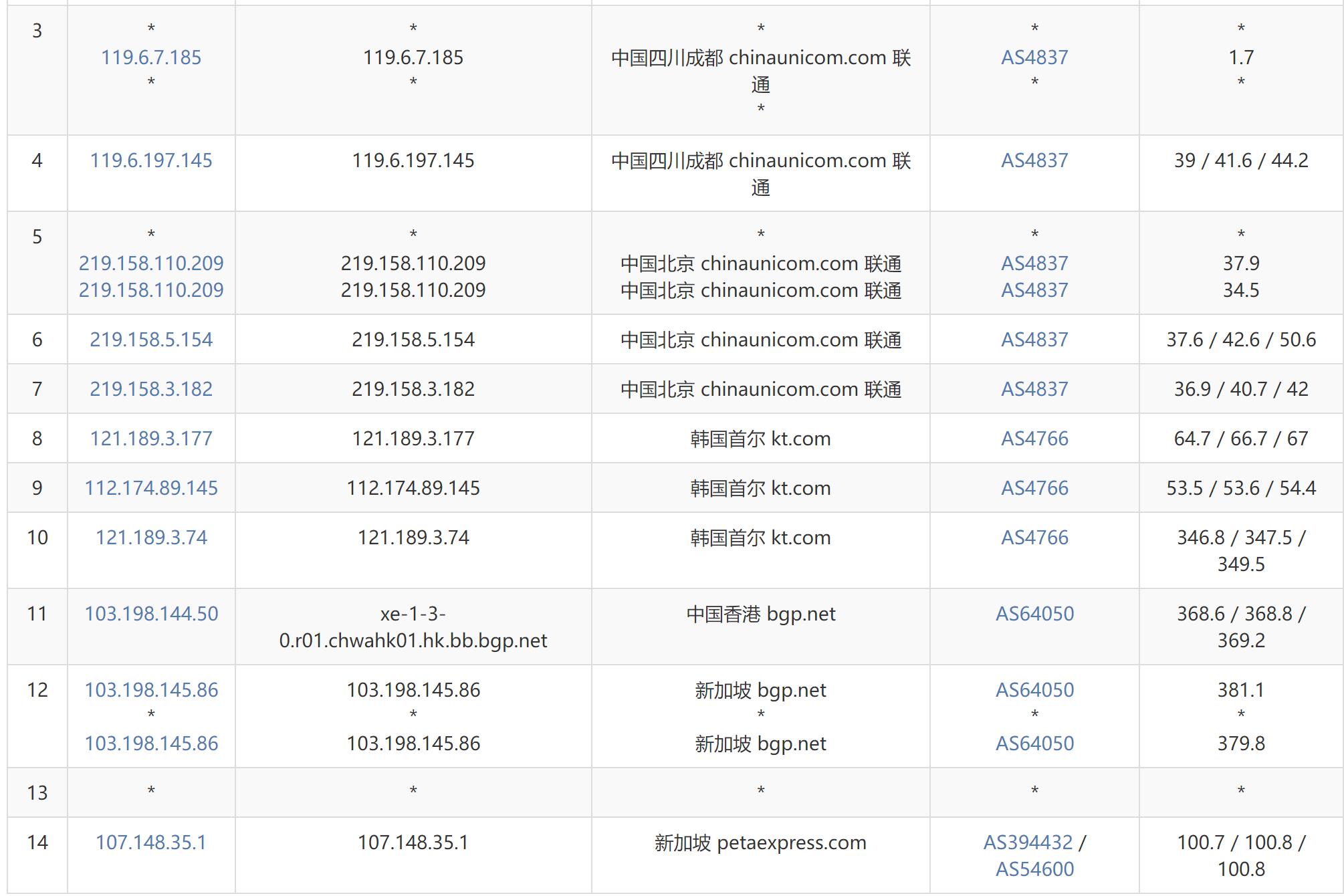Open the 121.189.3.177 IP link
The height and width of the screenshot is (896, 1344).
pos(151,439)
